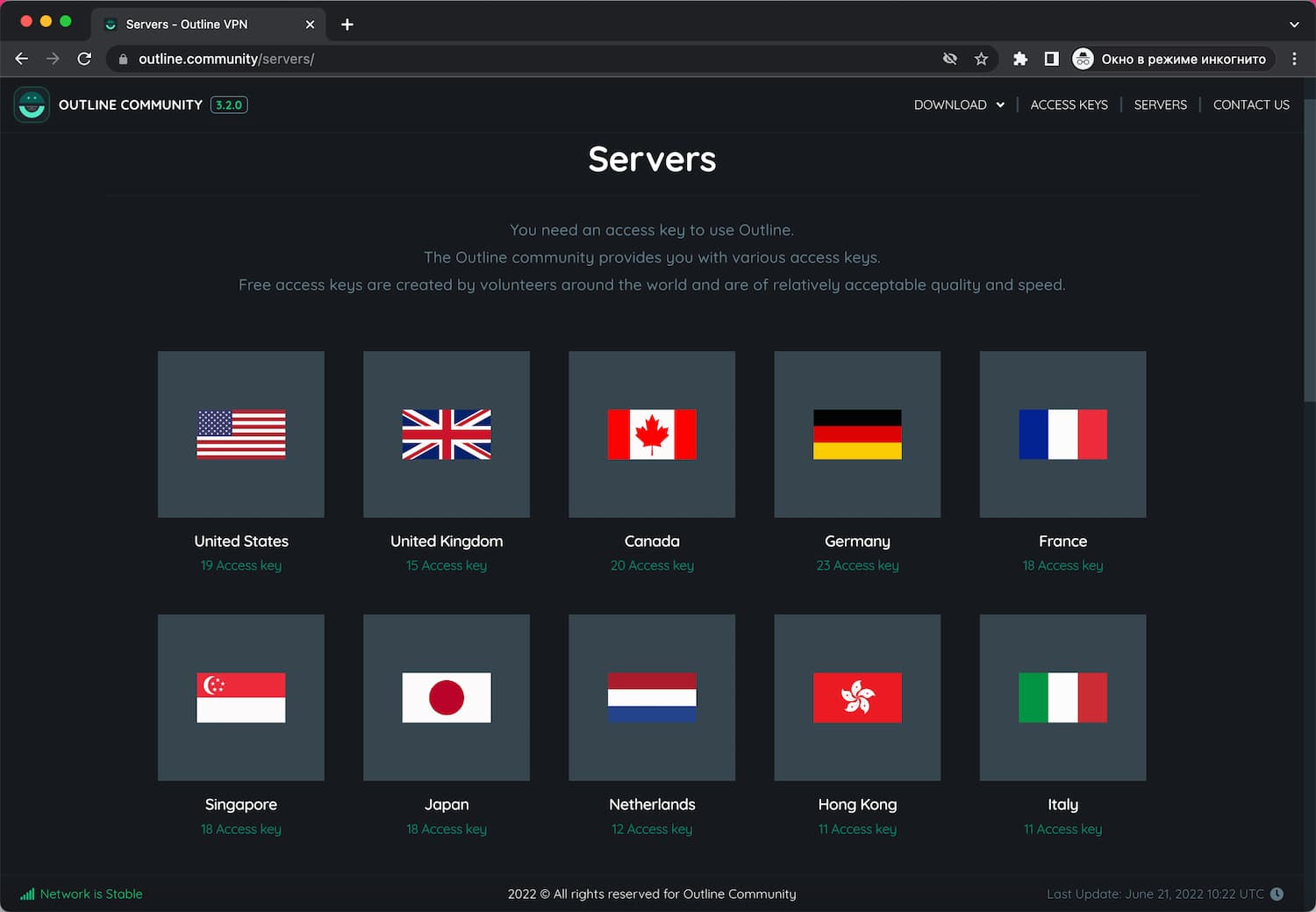Close the Servers - Outline VPN tab
The image size is (1316, 912).
coord(310,25)
